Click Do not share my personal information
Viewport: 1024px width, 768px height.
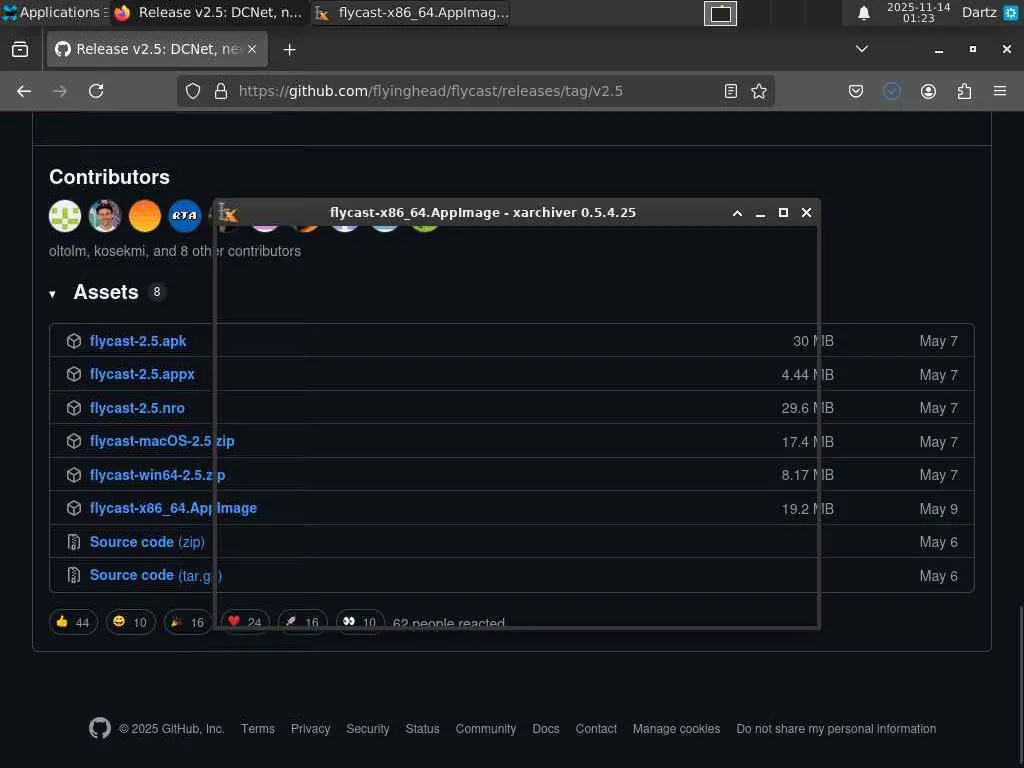(x=836, y=729)
